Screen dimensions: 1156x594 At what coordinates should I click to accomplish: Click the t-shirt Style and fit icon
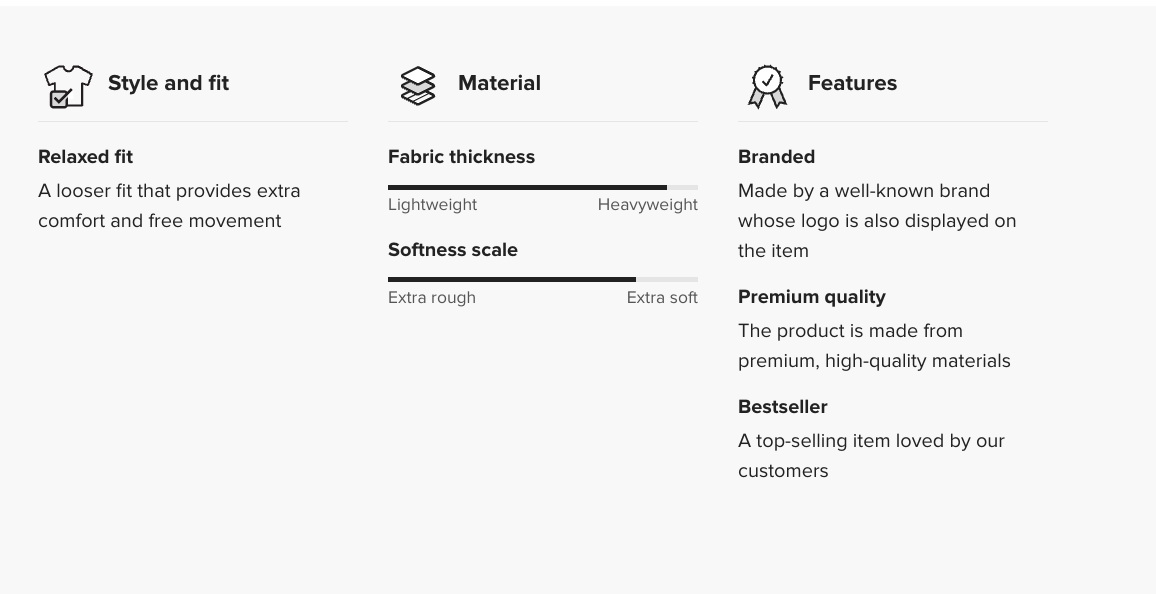click(68, 86)
